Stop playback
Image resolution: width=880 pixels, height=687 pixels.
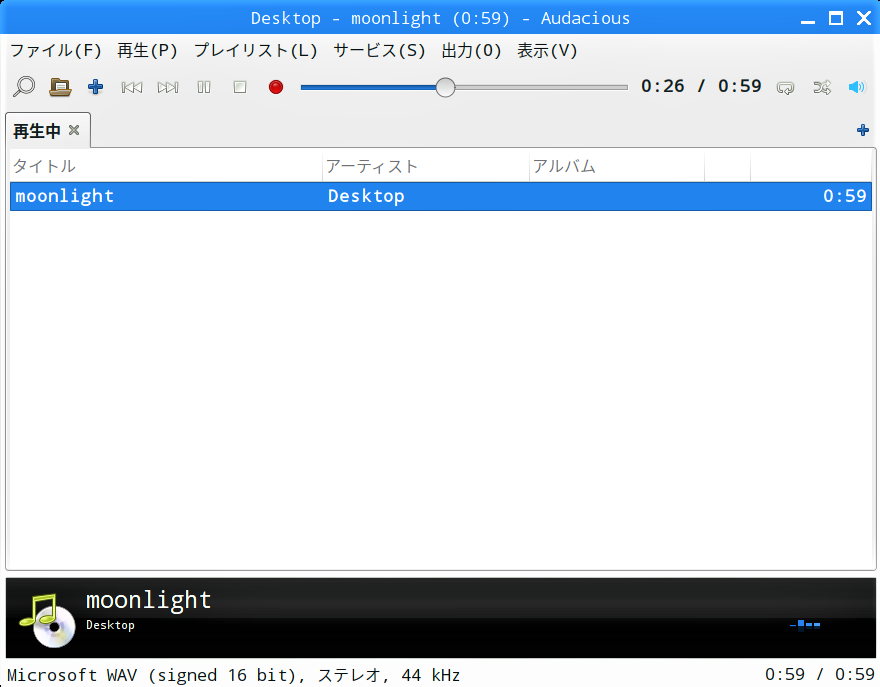click(240, 87)
